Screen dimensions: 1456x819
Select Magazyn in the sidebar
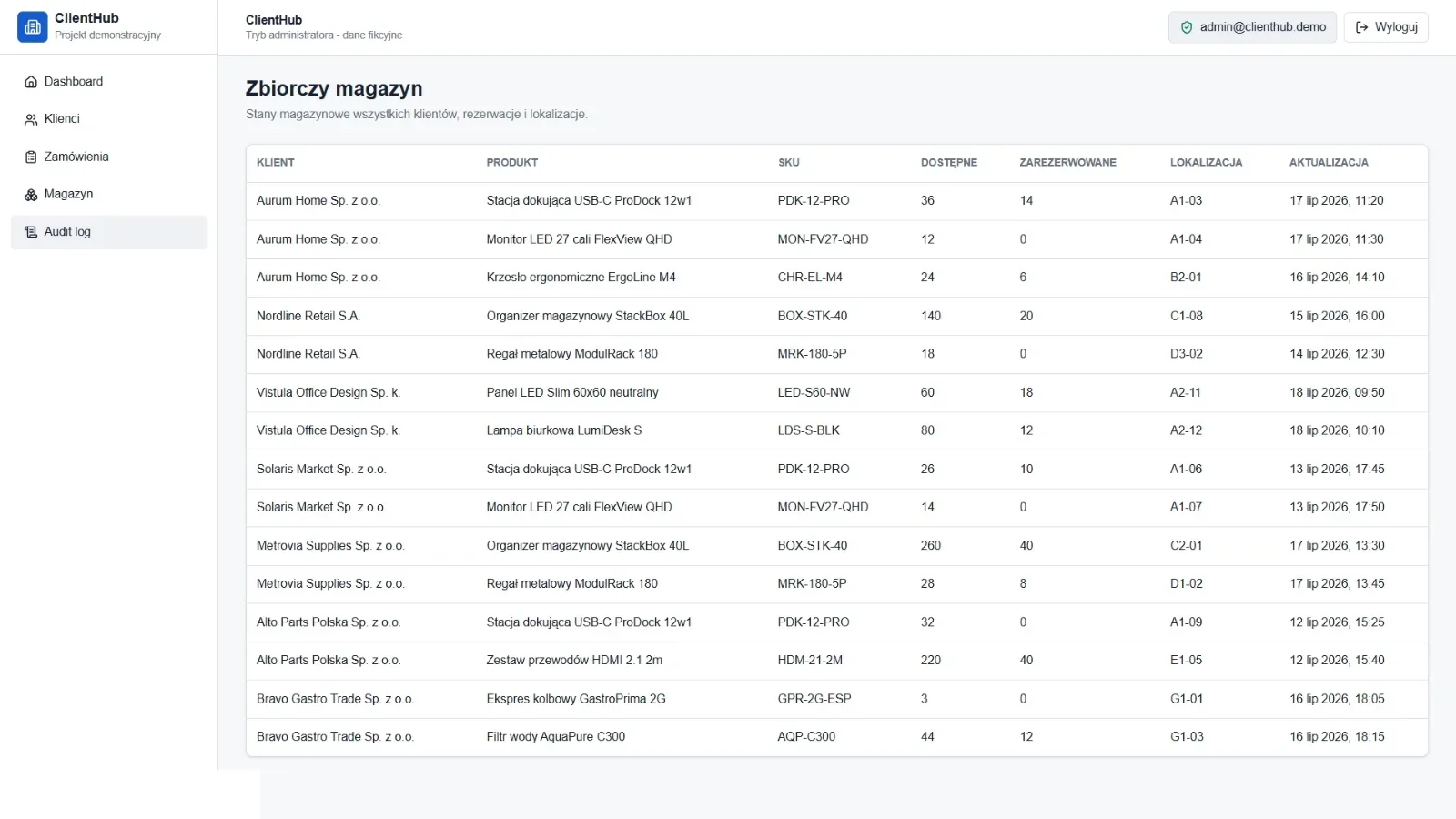pos(109,195)
